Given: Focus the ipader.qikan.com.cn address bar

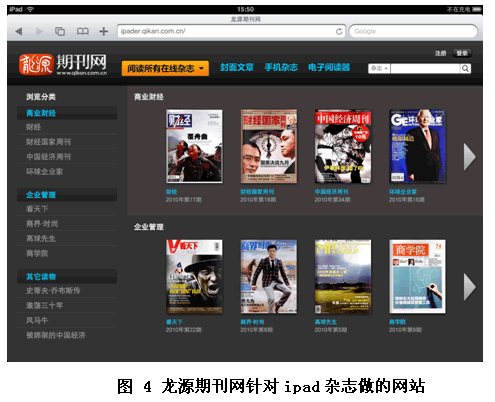Looking at the screenshot, I should 231,31.
